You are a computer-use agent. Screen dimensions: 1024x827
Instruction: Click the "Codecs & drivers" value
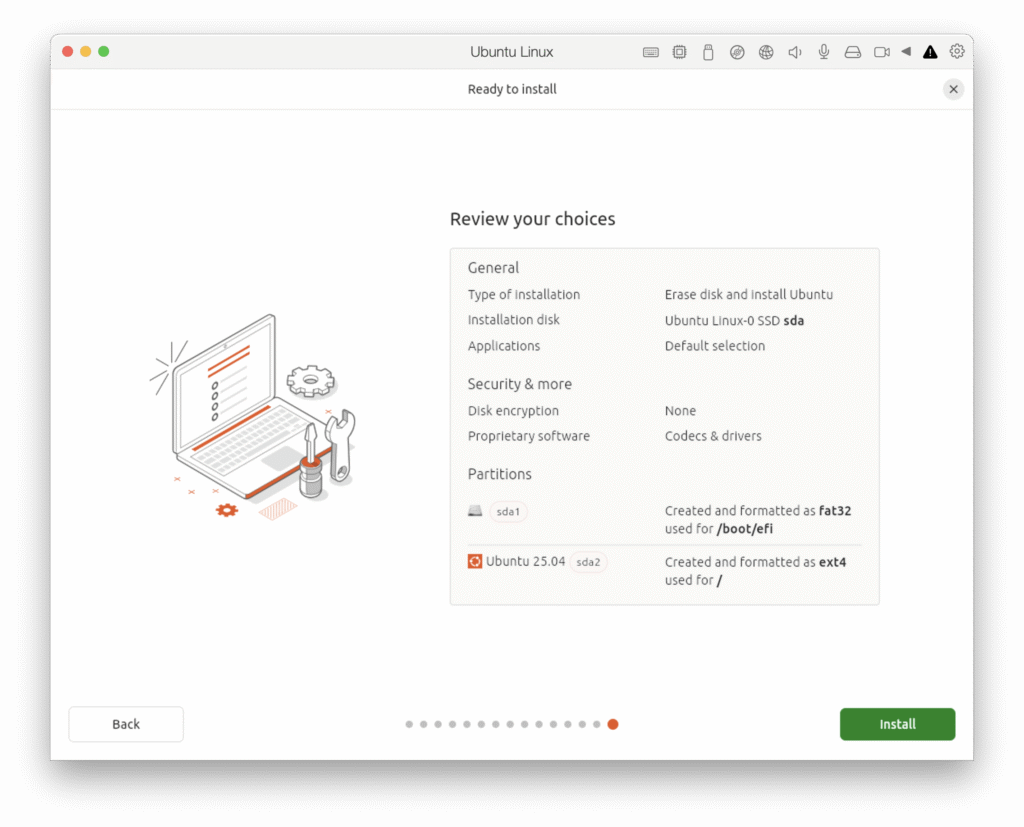712,436
